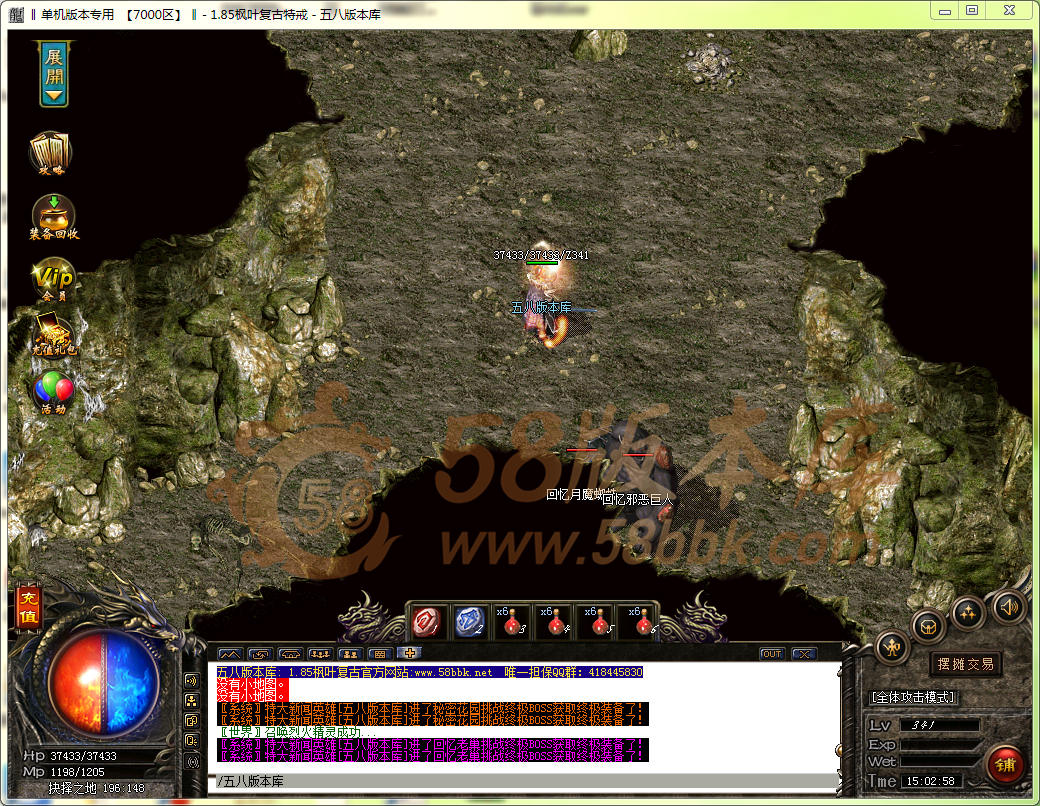Toggle the private-message channel icon
The image size is (1040, 806).
pyautogui.click(x=192, y=740)
